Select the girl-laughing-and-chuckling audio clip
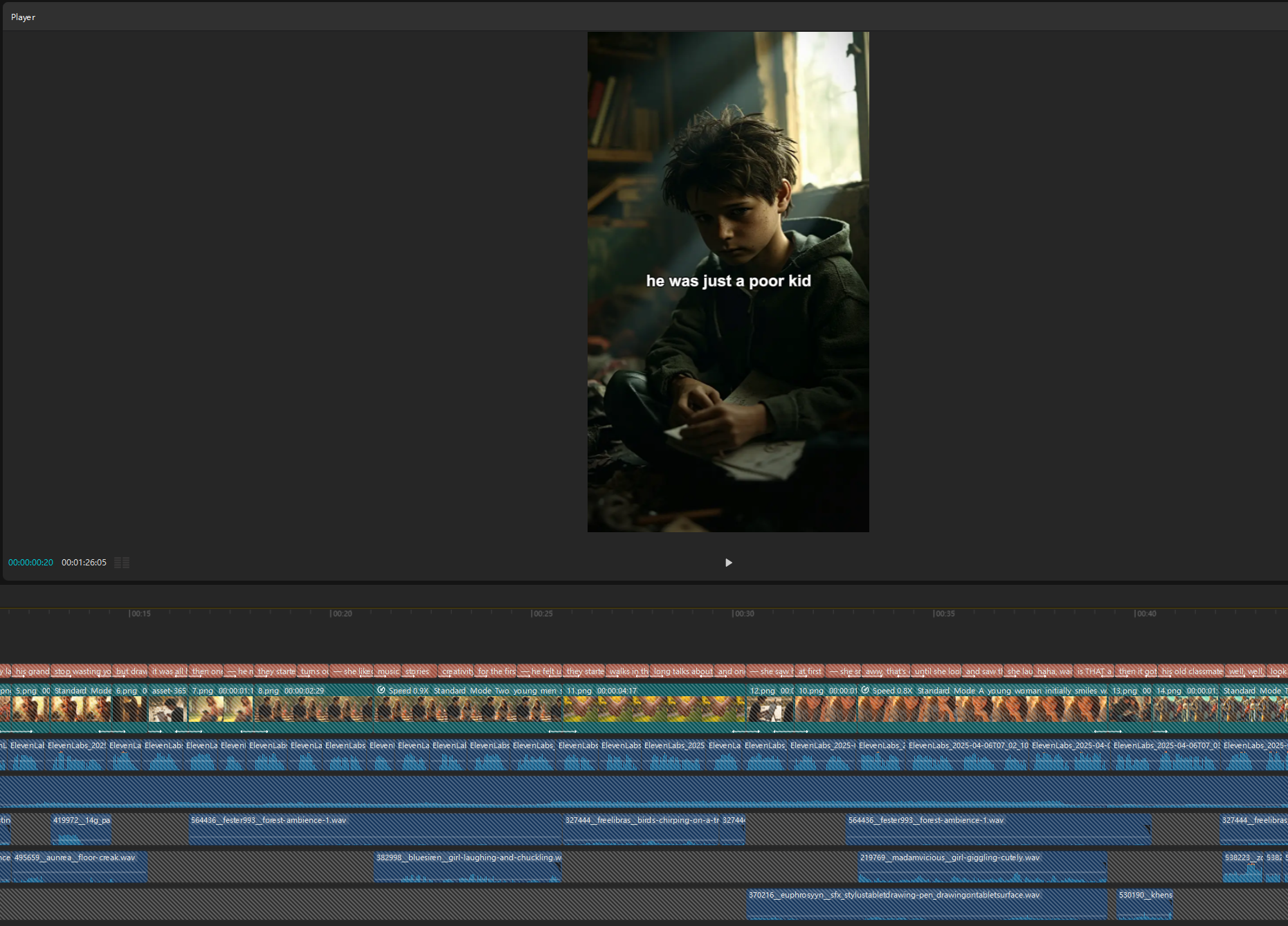The image size is (1288, 926). (x=468, y=866)
